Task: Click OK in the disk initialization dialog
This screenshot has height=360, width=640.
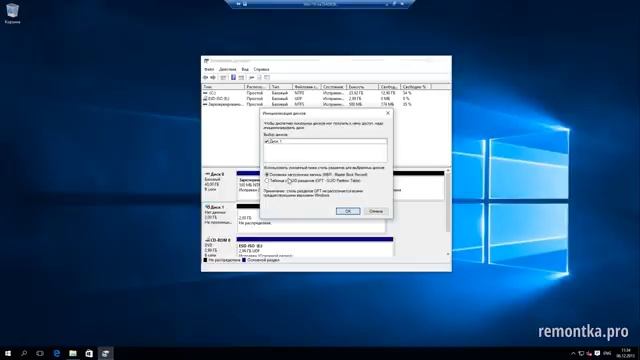Action: pyautogui.click(x=348, y=211)
